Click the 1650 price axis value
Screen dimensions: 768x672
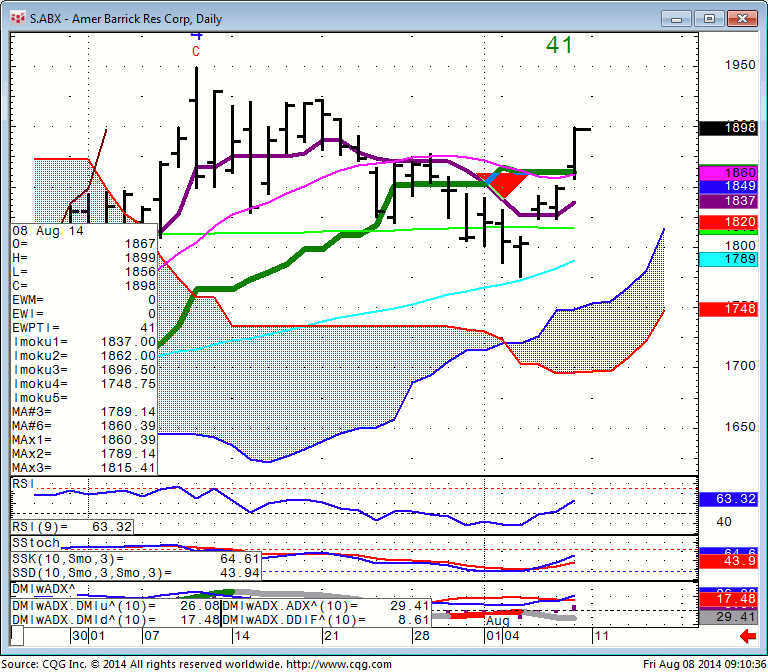pyautogui.click(x=740, y=427)
